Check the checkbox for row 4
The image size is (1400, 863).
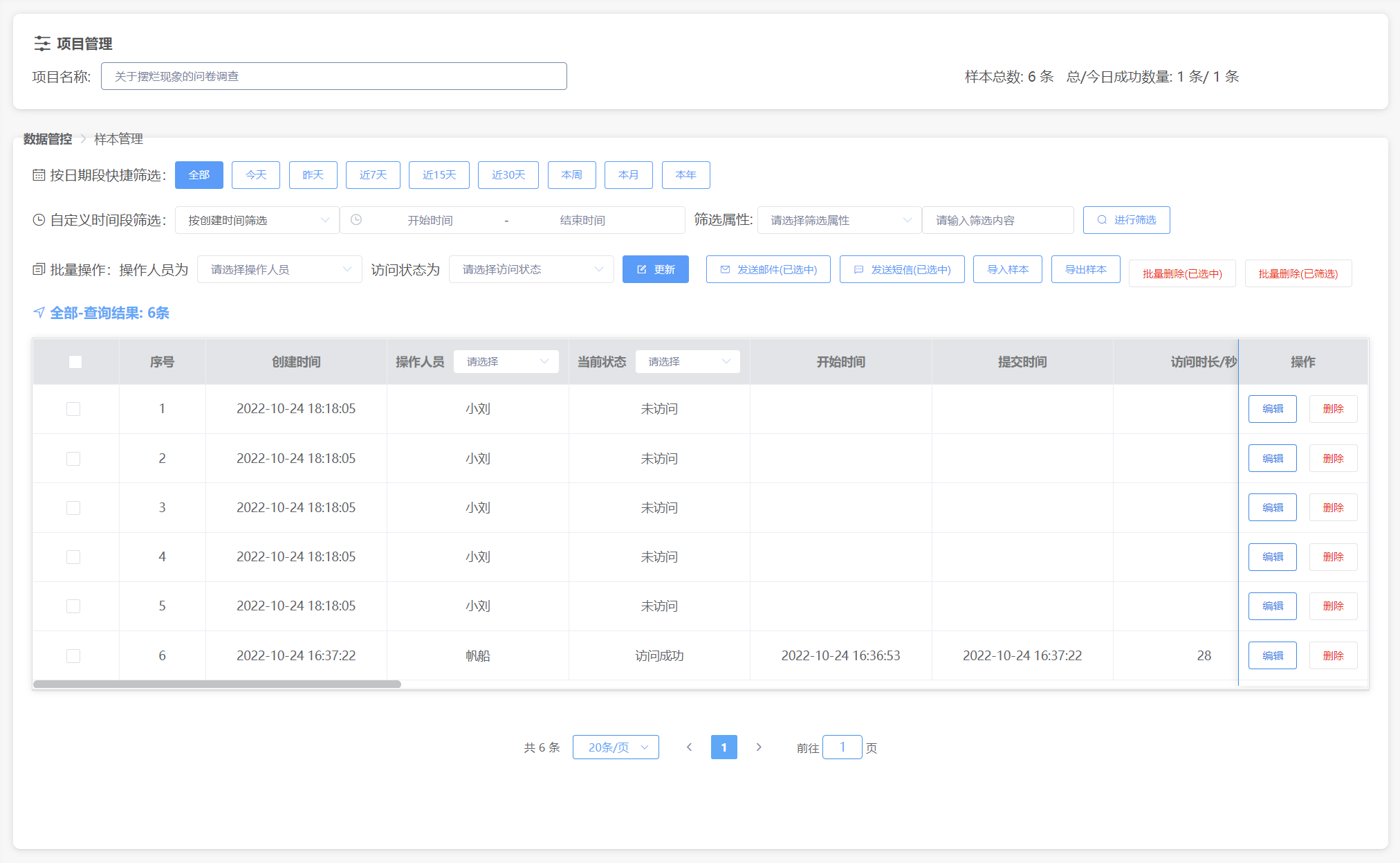tap(73, 557)
